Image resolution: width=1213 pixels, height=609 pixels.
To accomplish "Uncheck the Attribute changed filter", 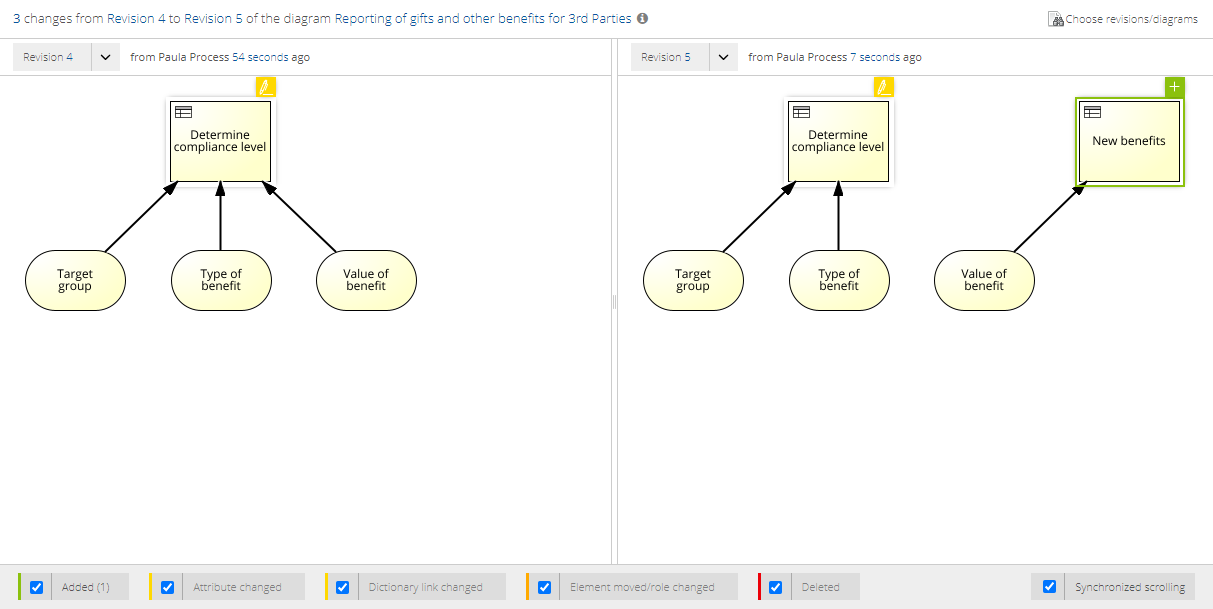I will 168,587.
